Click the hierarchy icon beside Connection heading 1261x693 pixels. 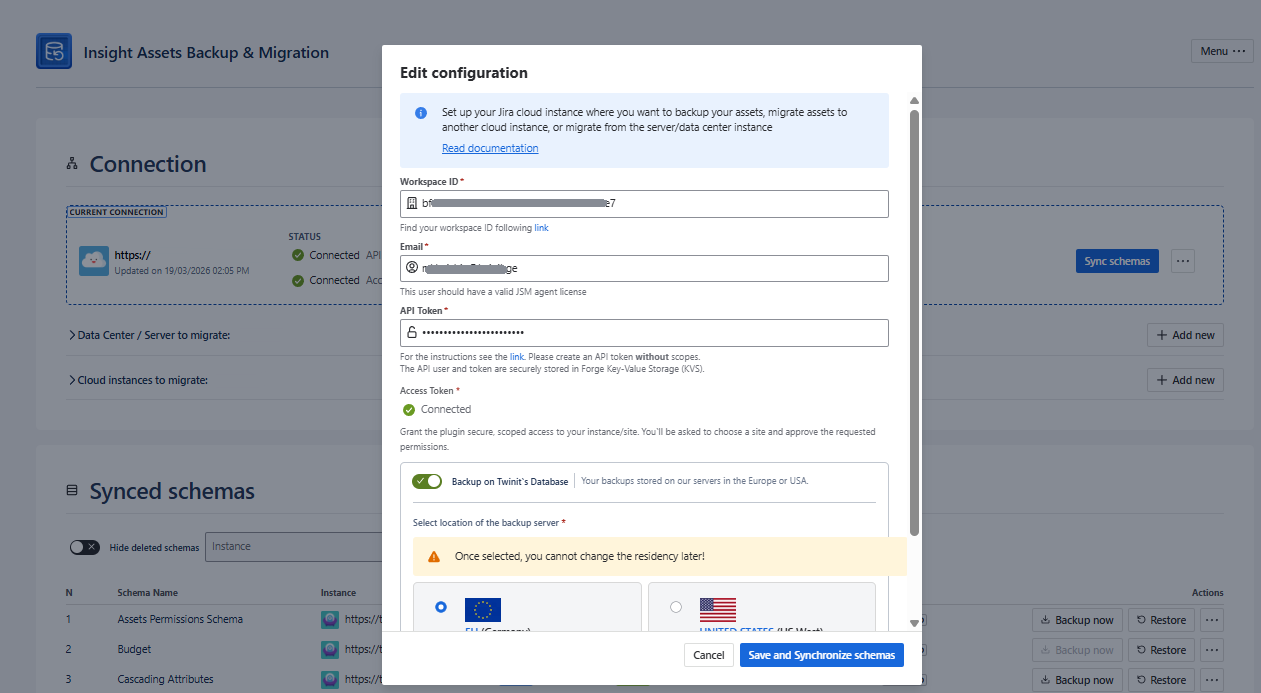click(72, 164)
